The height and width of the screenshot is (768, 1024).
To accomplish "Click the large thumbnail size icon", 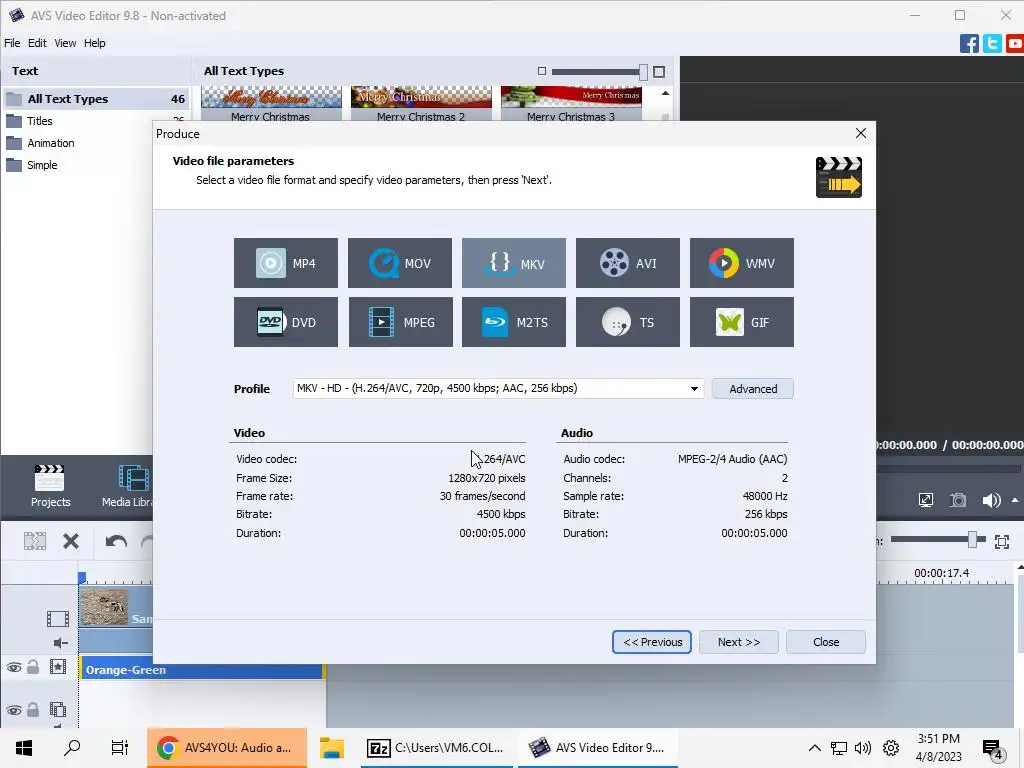I will pos(659,71).
